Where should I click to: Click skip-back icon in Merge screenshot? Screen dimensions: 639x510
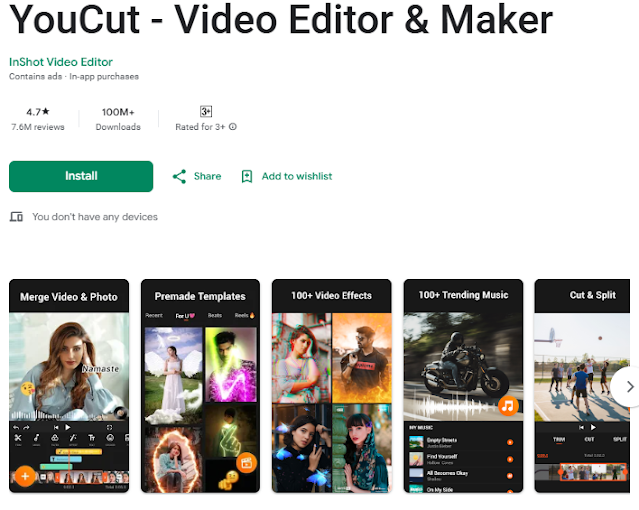[x=56, y=427]
